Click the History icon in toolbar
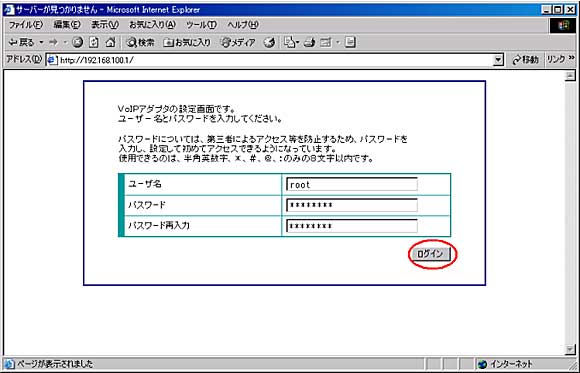 click(x=269, y=43)
